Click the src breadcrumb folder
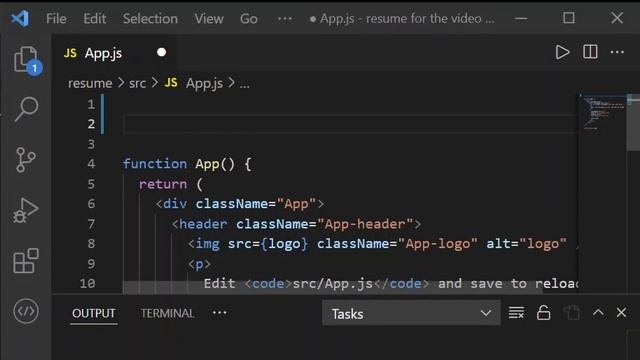Image resolution: width=640 pixels, height=360 pixels. [x=137, y=83]
